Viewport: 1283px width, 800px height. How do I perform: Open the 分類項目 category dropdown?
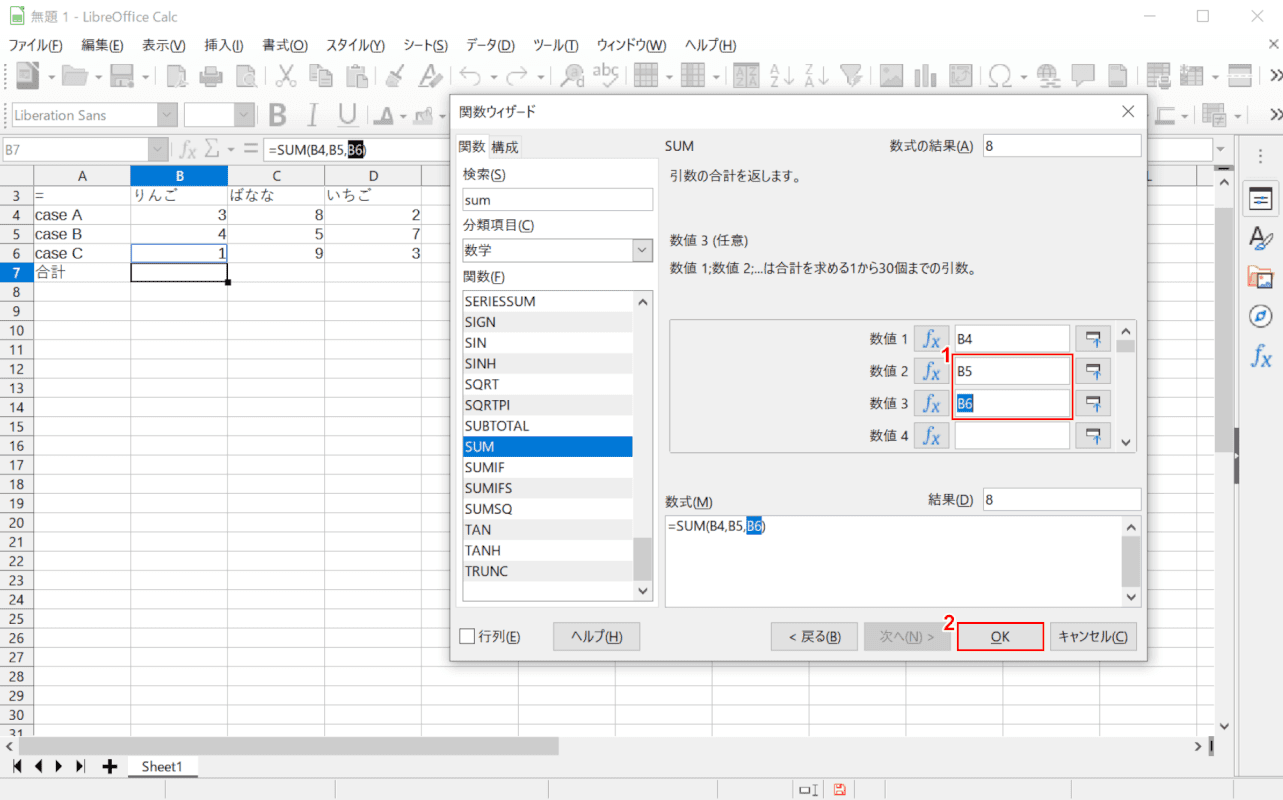point(642,250)
